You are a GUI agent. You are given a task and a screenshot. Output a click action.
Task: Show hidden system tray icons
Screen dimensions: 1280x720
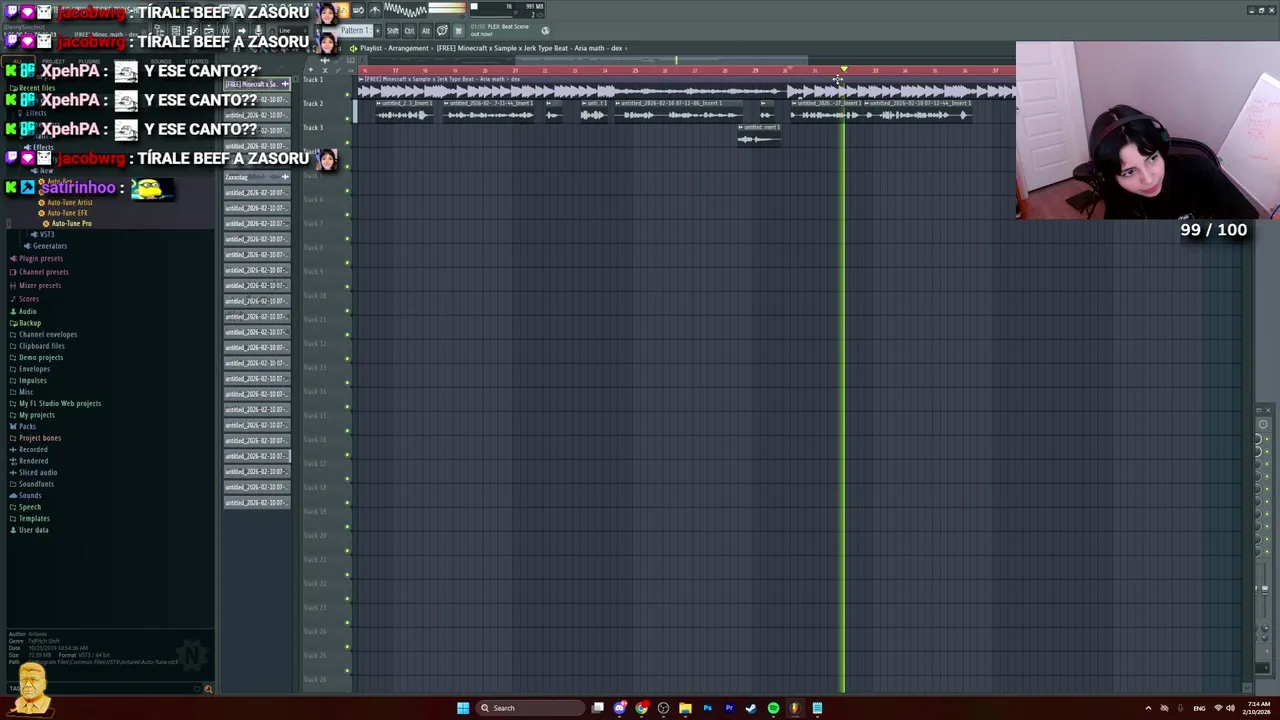tap(1148, 708)
